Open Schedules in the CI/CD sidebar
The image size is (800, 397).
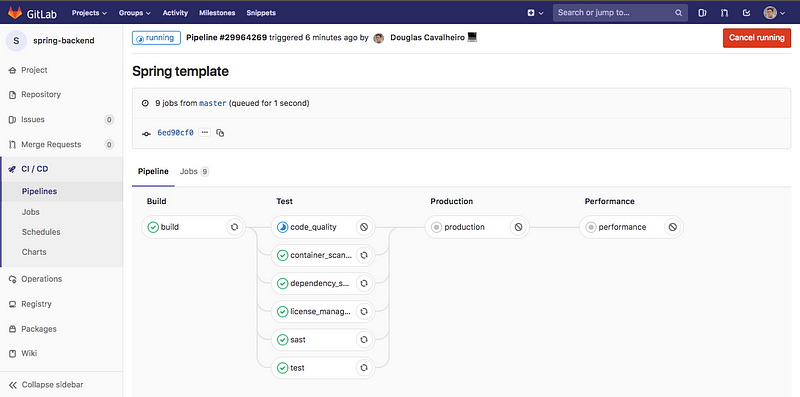click(41, 232)
